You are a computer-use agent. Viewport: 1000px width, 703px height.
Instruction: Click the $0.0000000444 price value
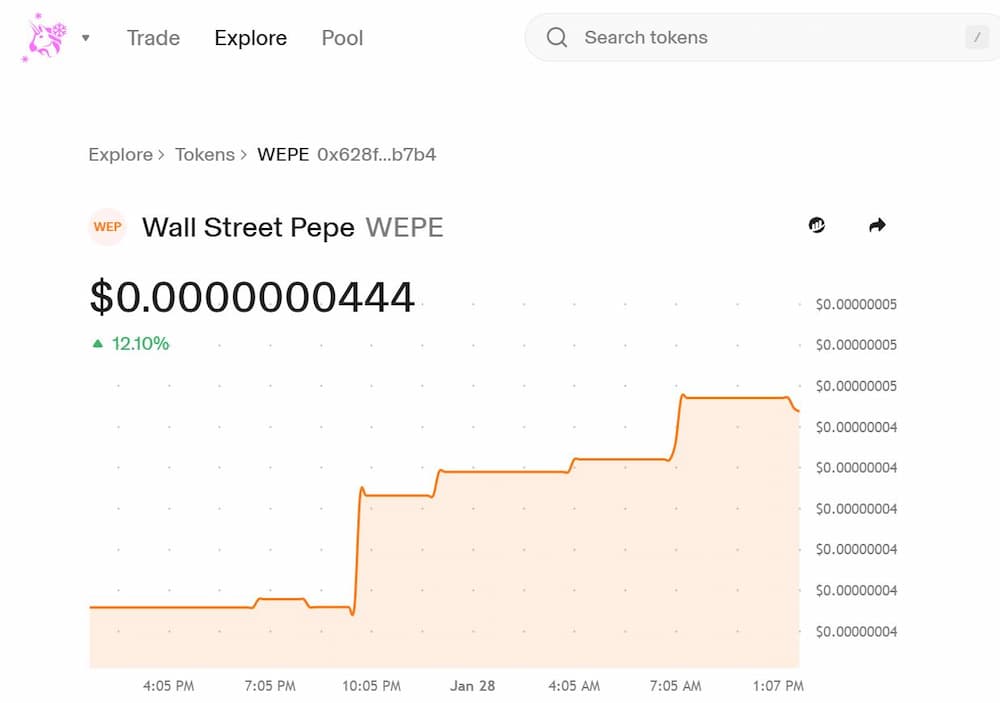[x=252, y=297]
